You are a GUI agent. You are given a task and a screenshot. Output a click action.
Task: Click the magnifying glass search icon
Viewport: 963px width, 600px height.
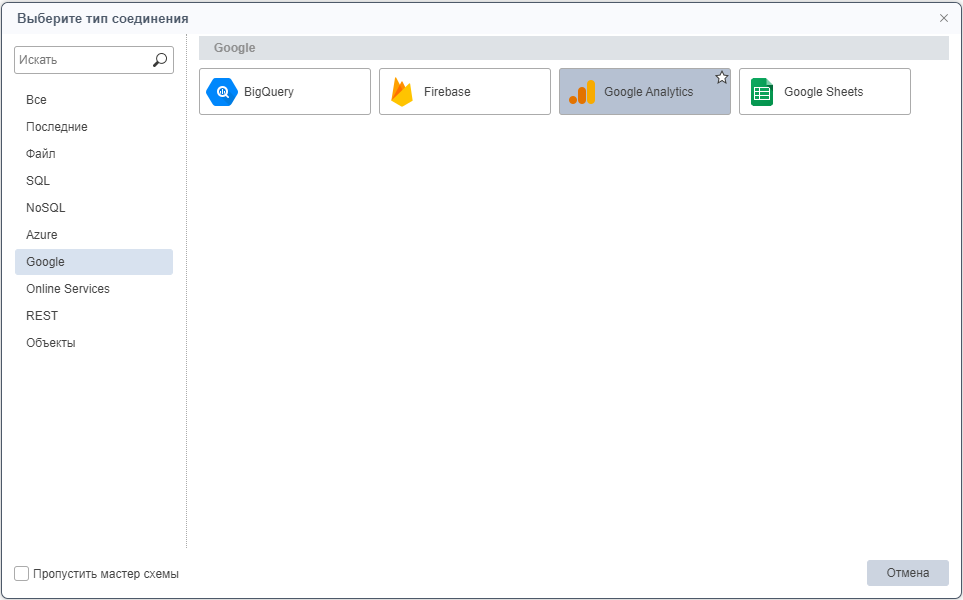(160, 60)
